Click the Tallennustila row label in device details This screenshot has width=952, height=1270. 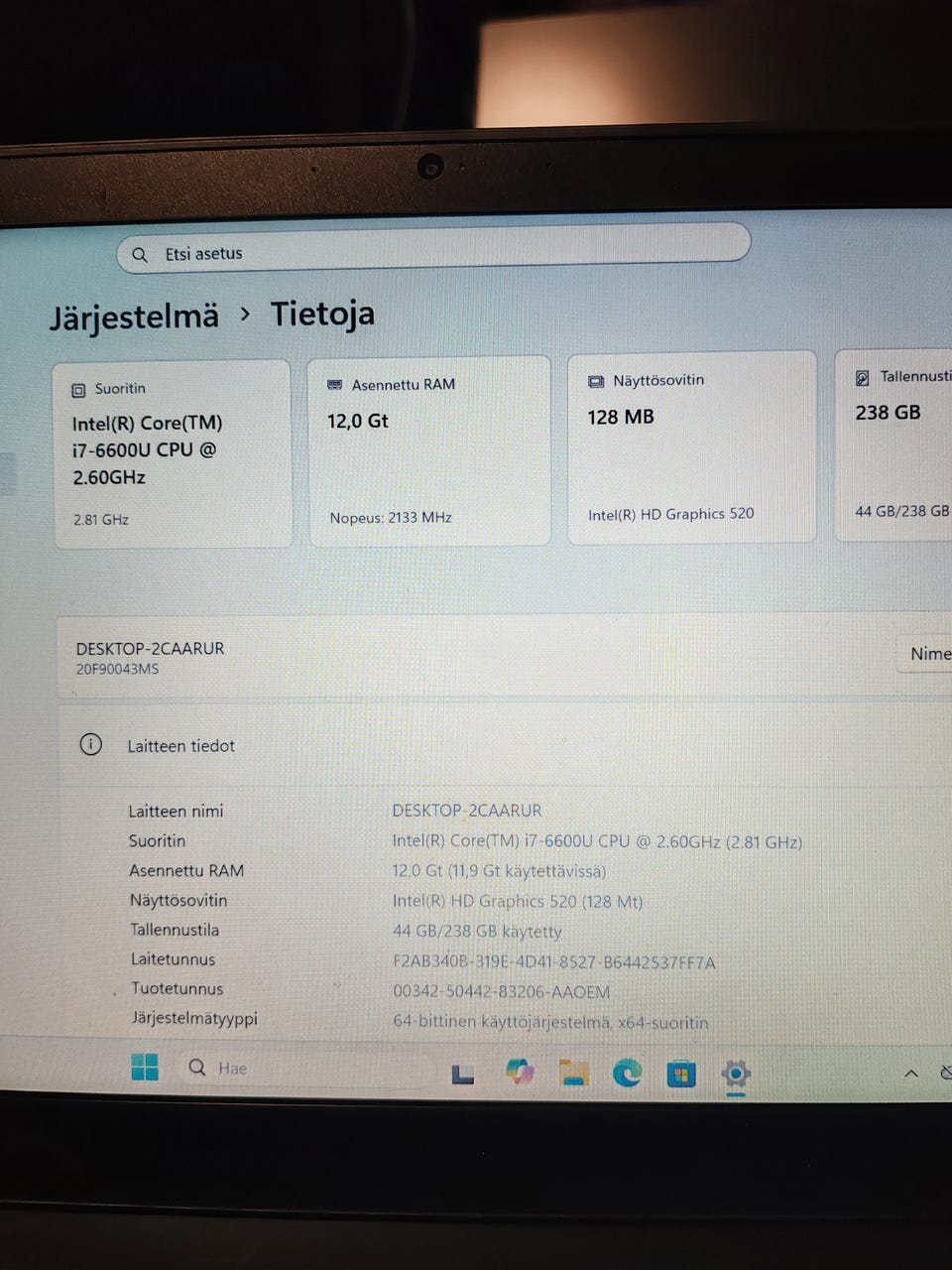coord(175,930)
